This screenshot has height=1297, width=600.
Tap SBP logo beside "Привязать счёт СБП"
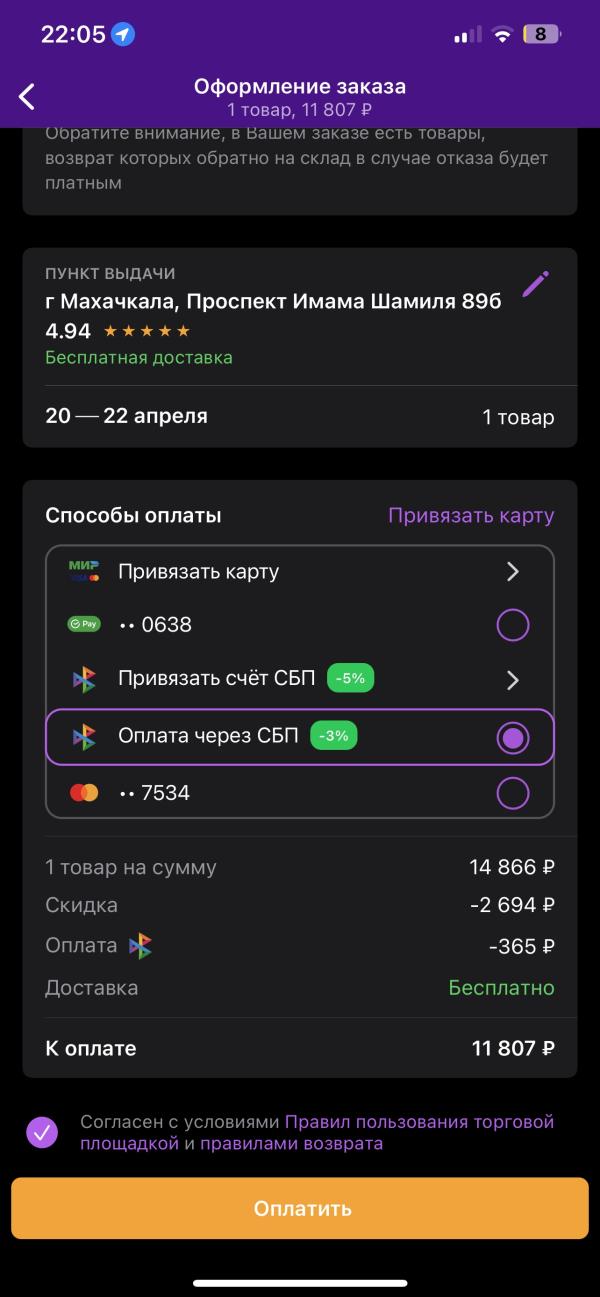[x=84, y=680]
